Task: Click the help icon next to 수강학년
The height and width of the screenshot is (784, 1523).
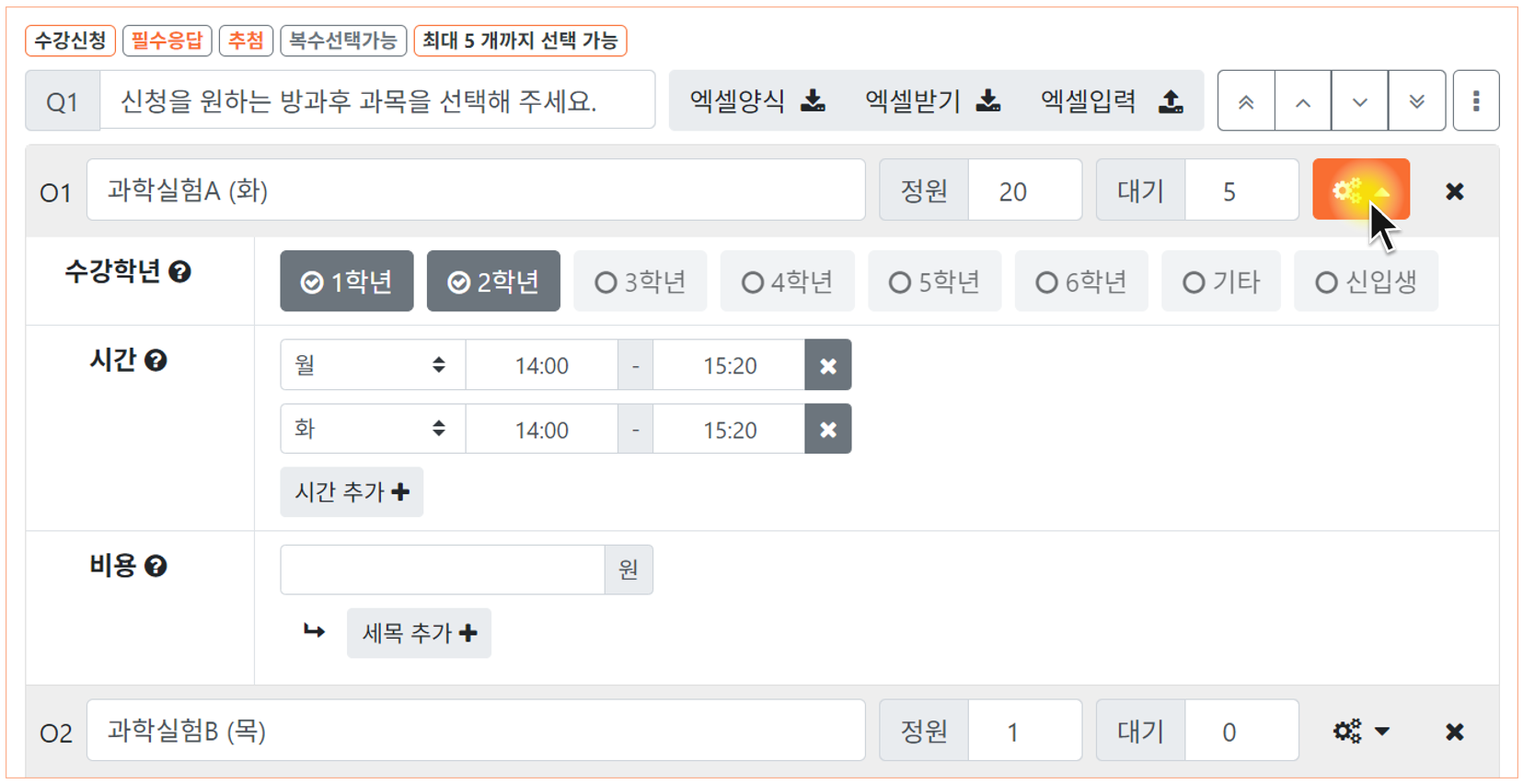Action: [180, 271]
